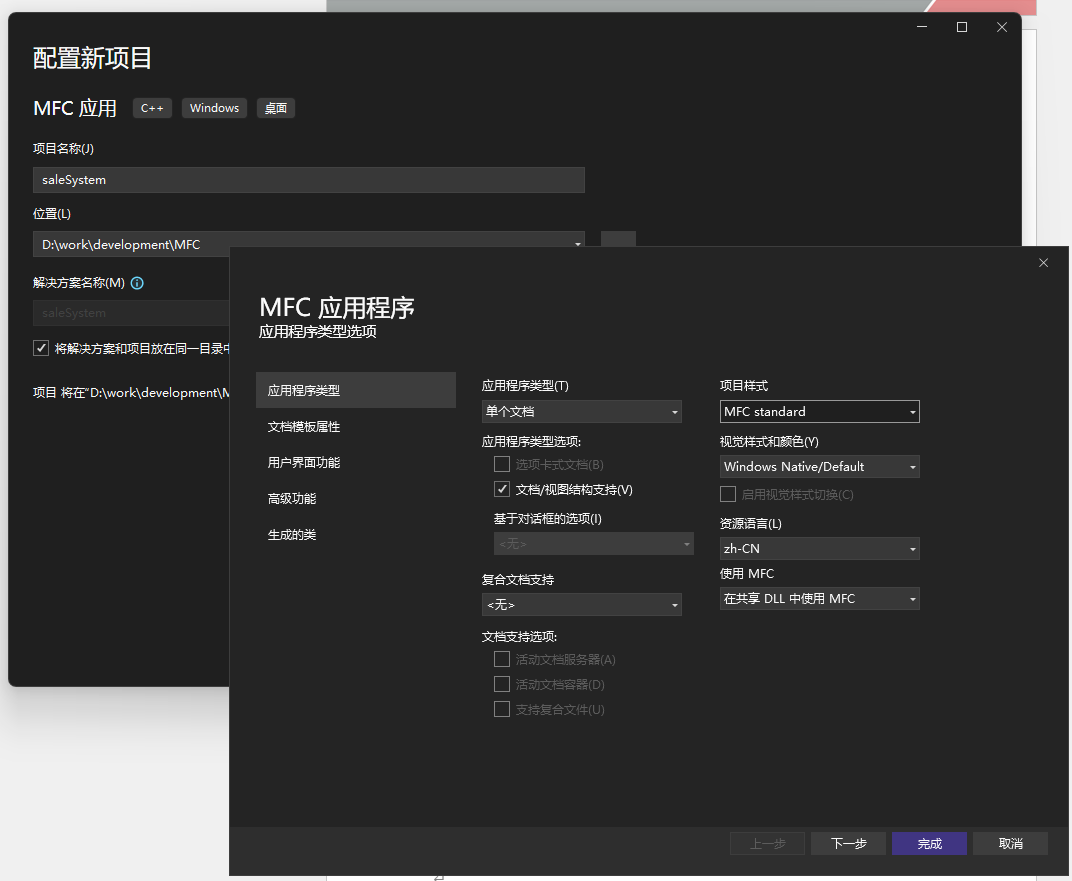Select the 高级功能 page
The width and height of the screenshot is (1072, 881).
click(x=292, y=499)
